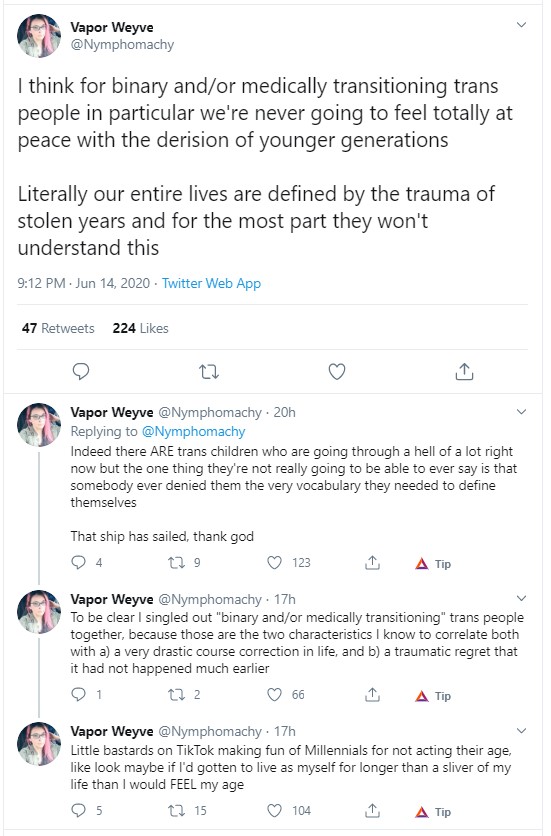Viewport: 551px width, 836px height.
Task: Open the Twitter Web App link
Action: click(211, 283)
